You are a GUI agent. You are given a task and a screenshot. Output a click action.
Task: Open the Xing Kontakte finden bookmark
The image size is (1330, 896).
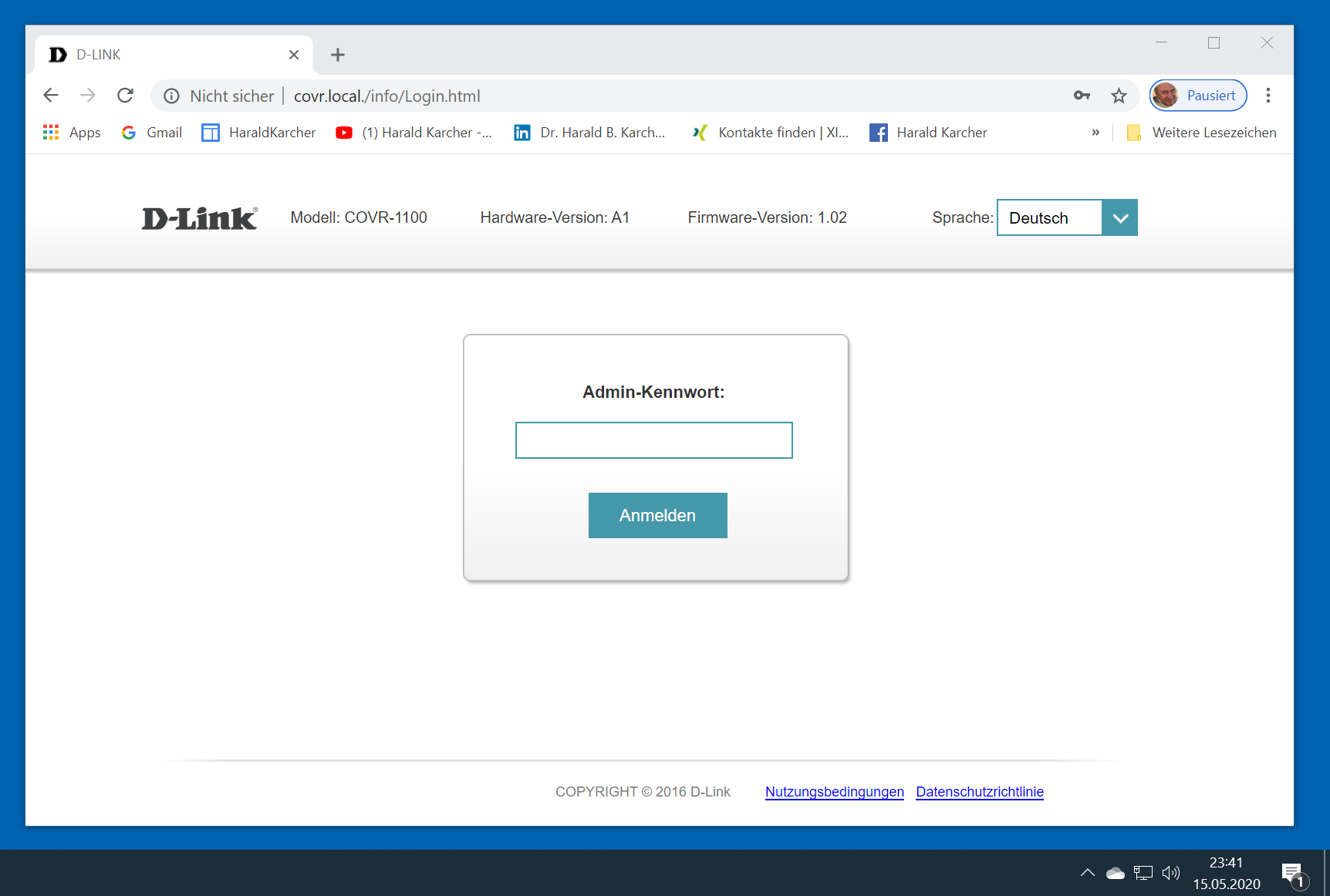770,133
